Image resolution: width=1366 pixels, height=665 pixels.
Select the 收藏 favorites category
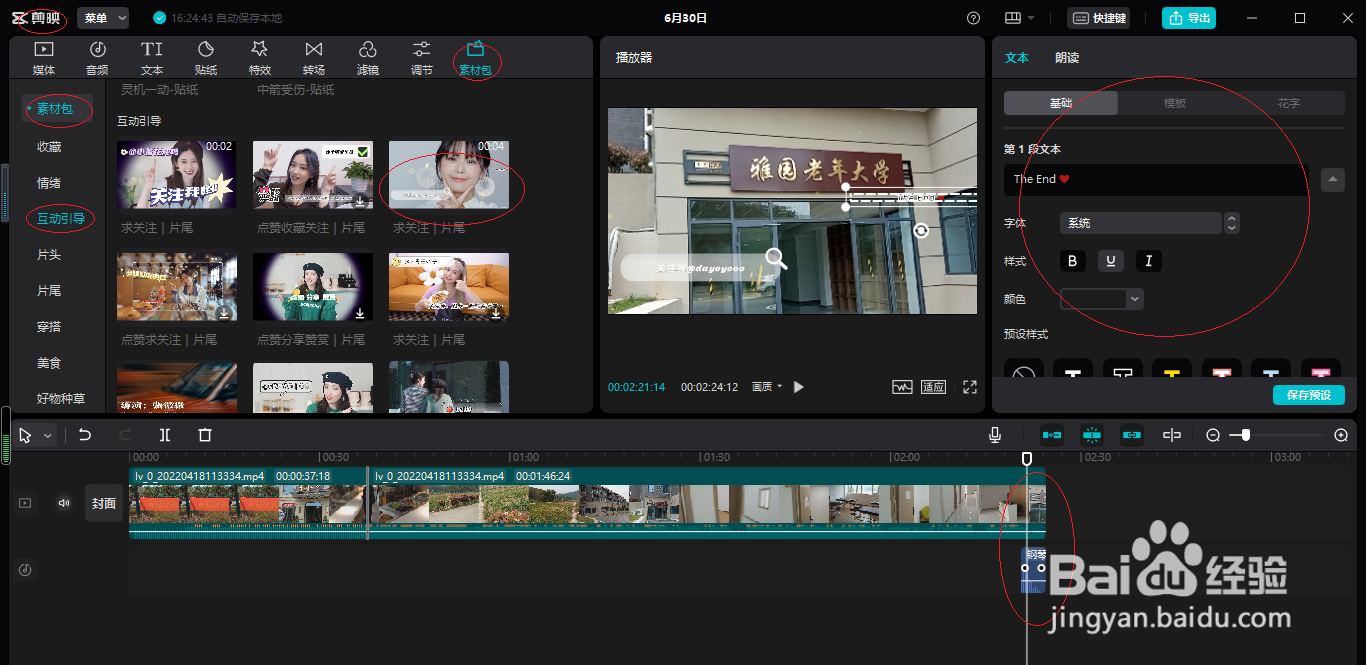49,146
